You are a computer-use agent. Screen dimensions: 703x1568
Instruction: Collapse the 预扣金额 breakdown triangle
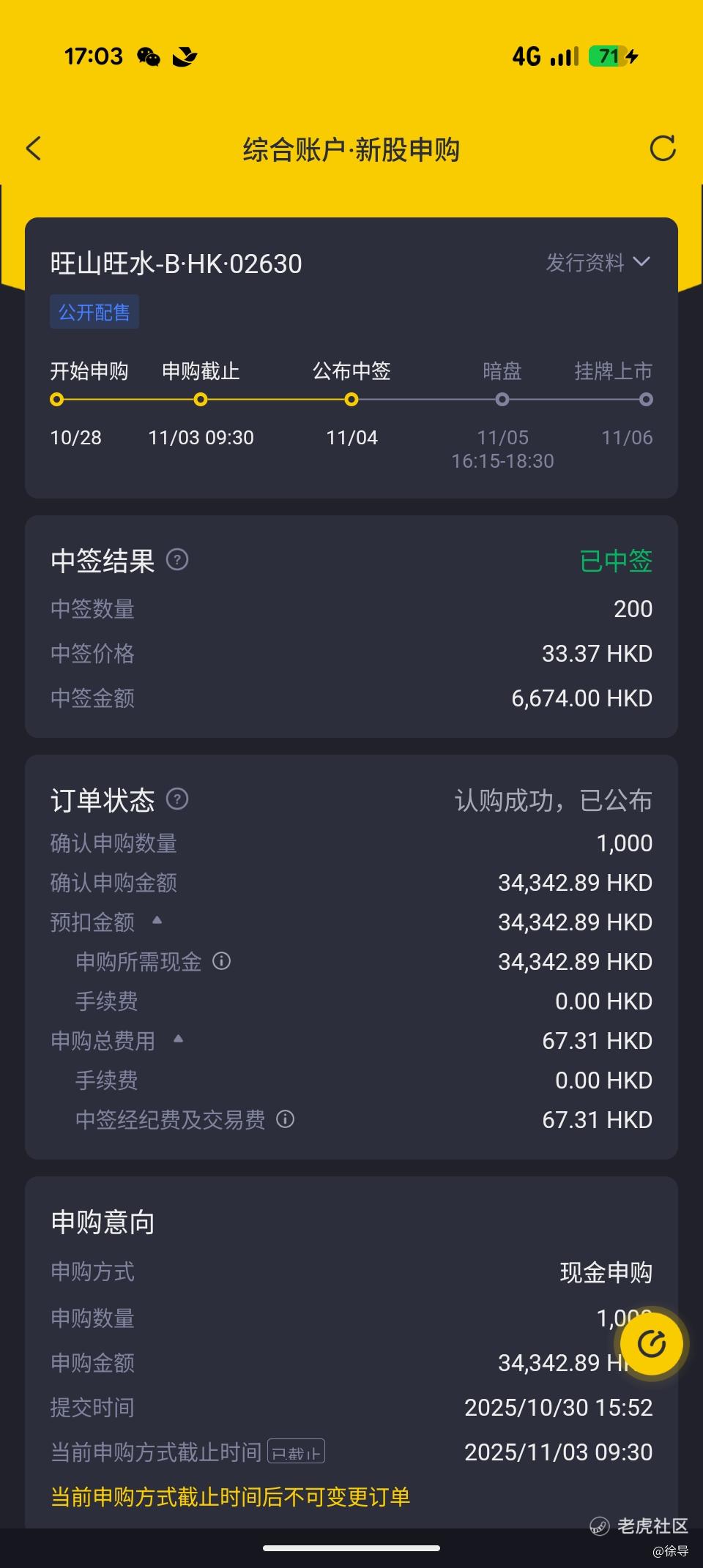157,920
